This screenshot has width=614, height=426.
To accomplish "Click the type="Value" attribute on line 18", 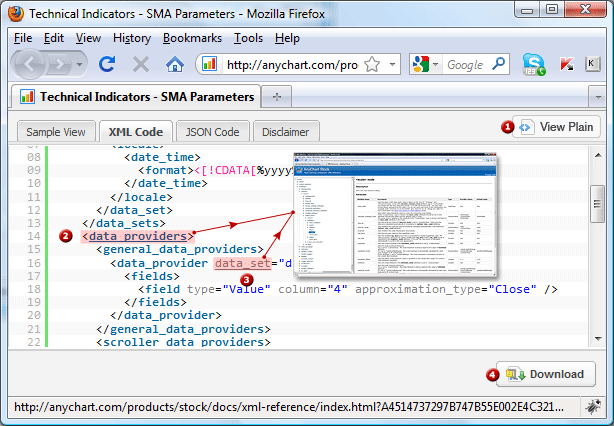I will click(x=229, y=289).
